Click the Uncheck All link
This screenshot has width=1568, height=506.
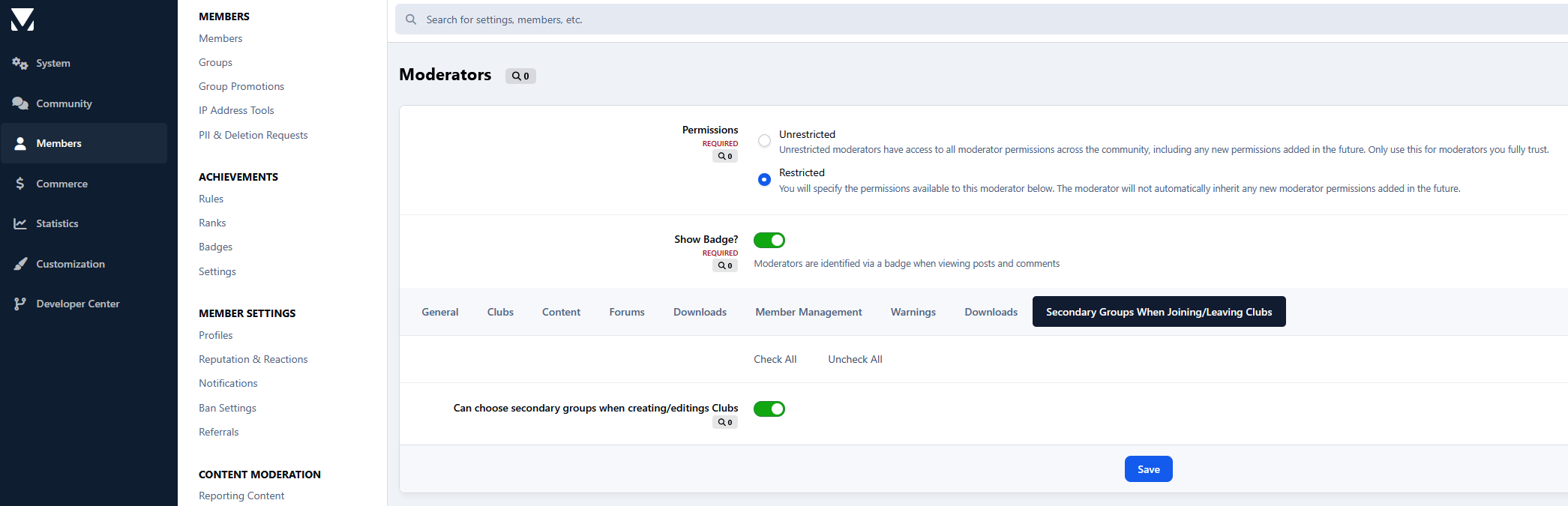855,359
